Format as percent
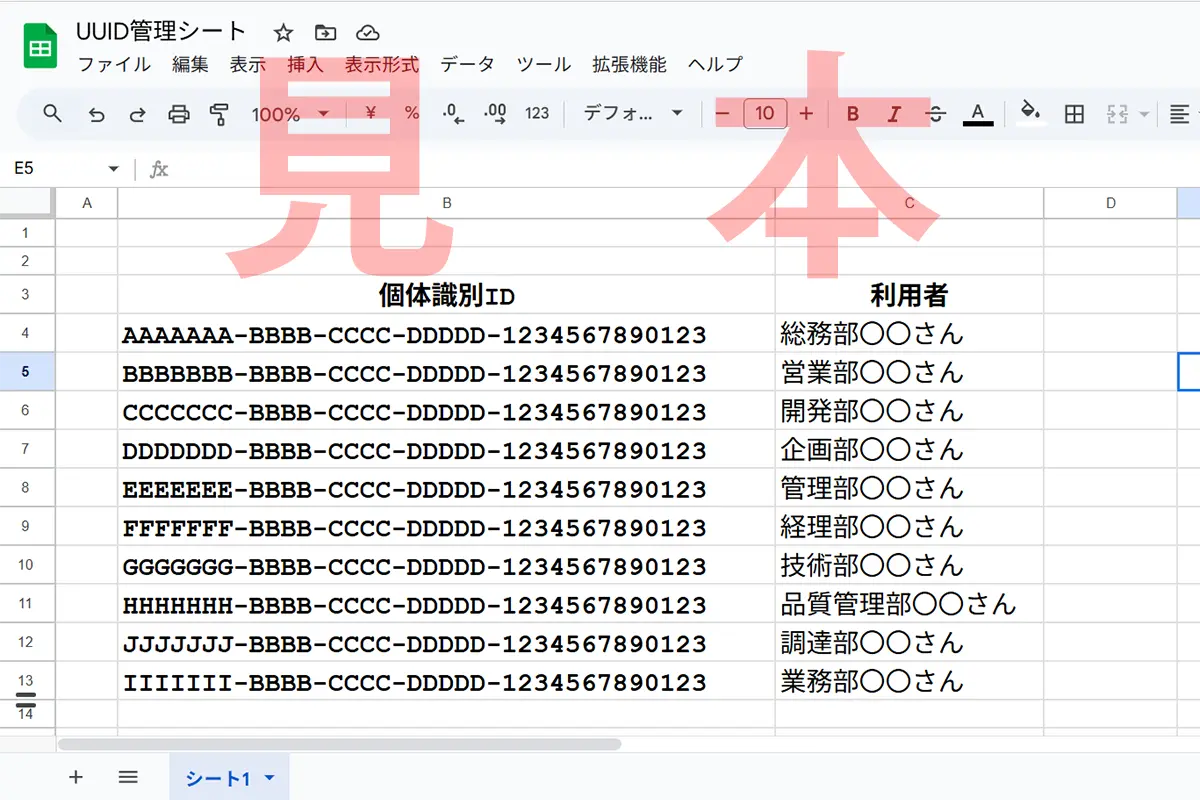Image resolution: width=1200 pixels, height=800 pixels. [412, 114]
